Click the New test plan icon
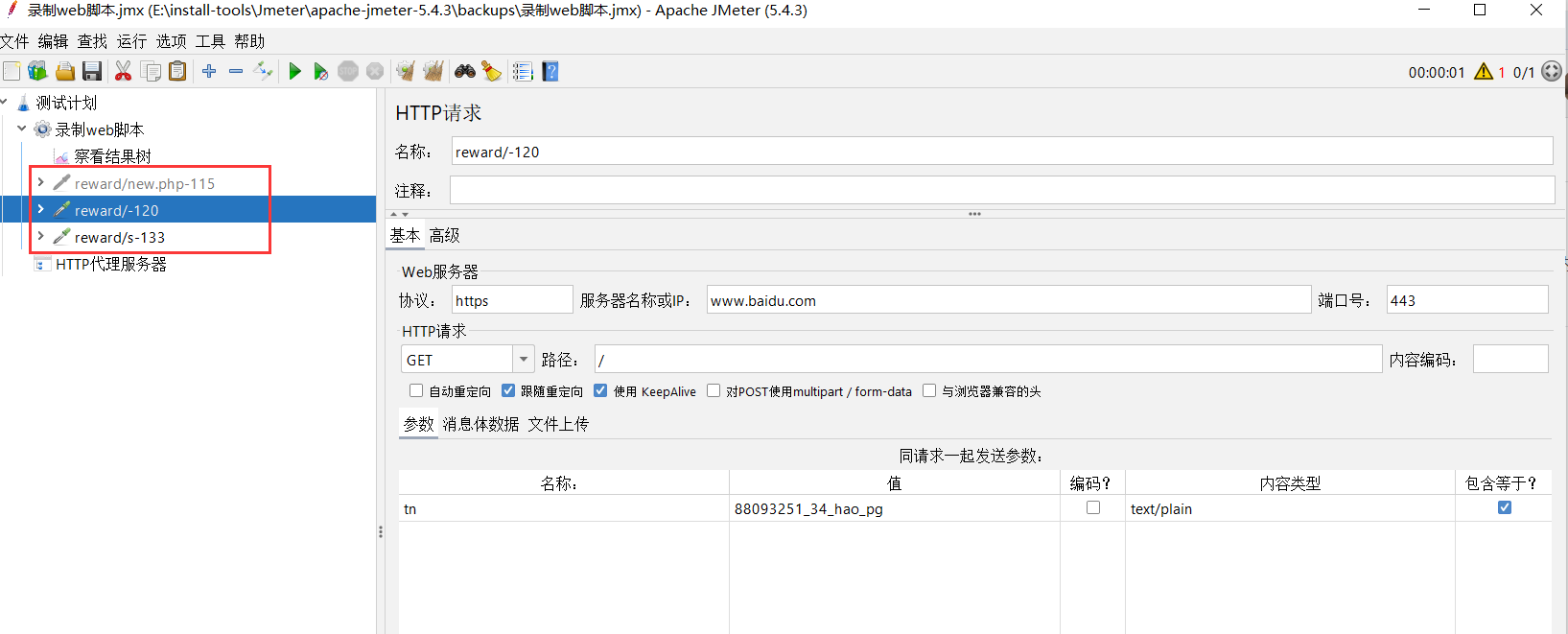The image size is (1568, 634). [x=12, y=71]
